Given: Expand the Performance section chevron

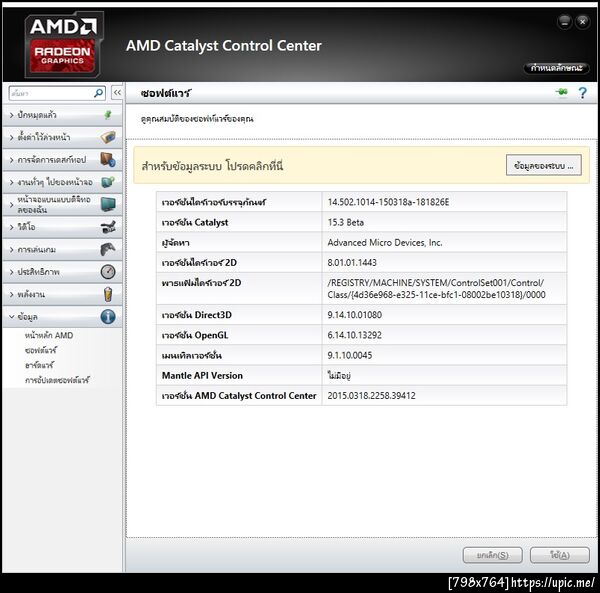Looking at the screenshot, I should coord(11,272).
